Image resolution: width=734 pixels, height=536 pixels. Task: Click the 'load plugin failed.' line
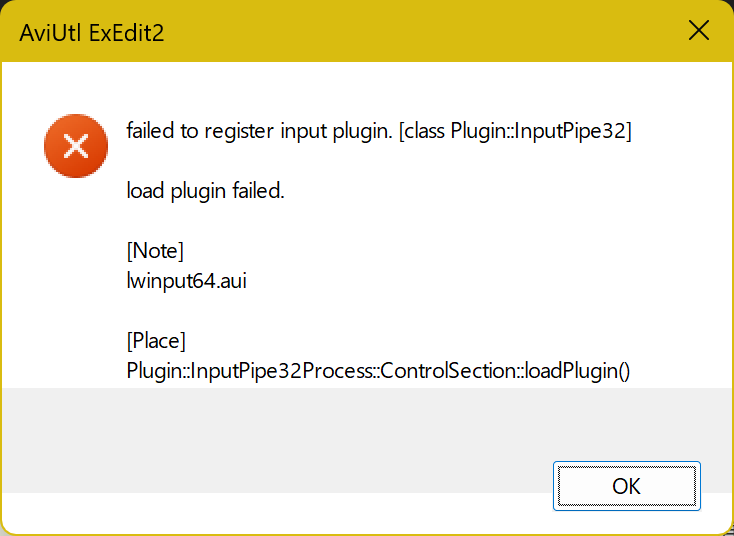click(206, 191)
